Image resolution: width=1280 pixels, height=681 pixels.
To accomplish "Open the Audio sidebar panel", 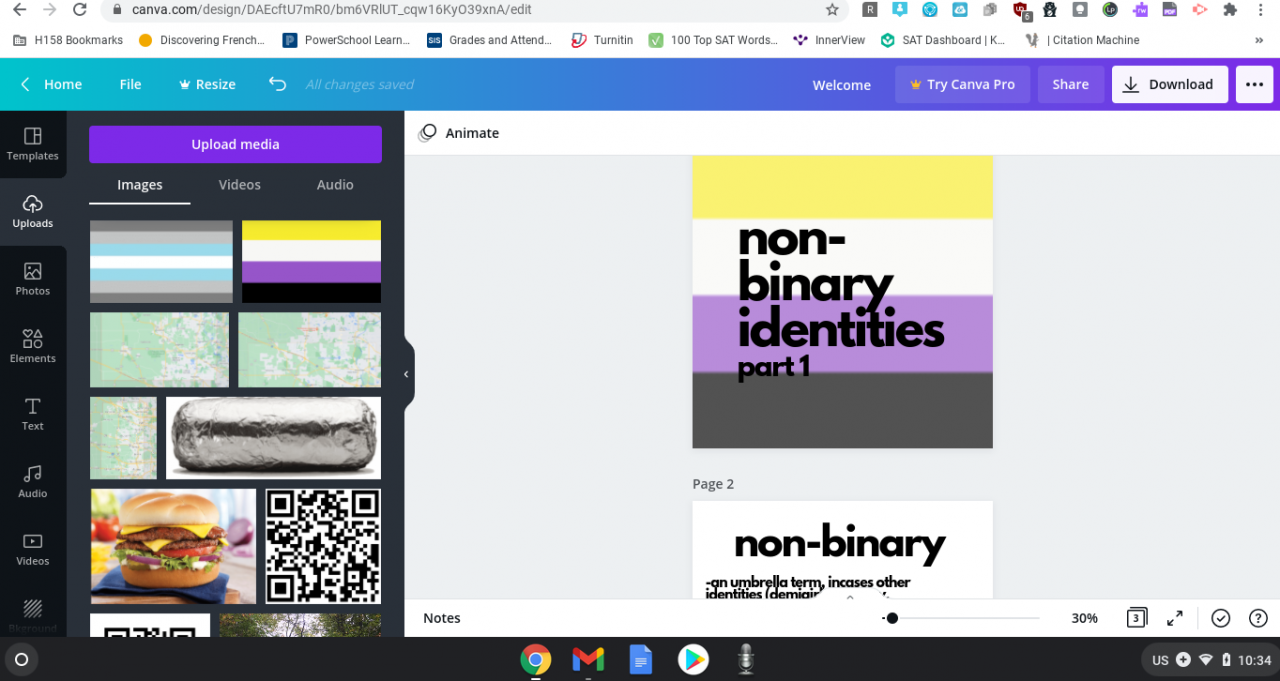I will click(x=33, y=481).
